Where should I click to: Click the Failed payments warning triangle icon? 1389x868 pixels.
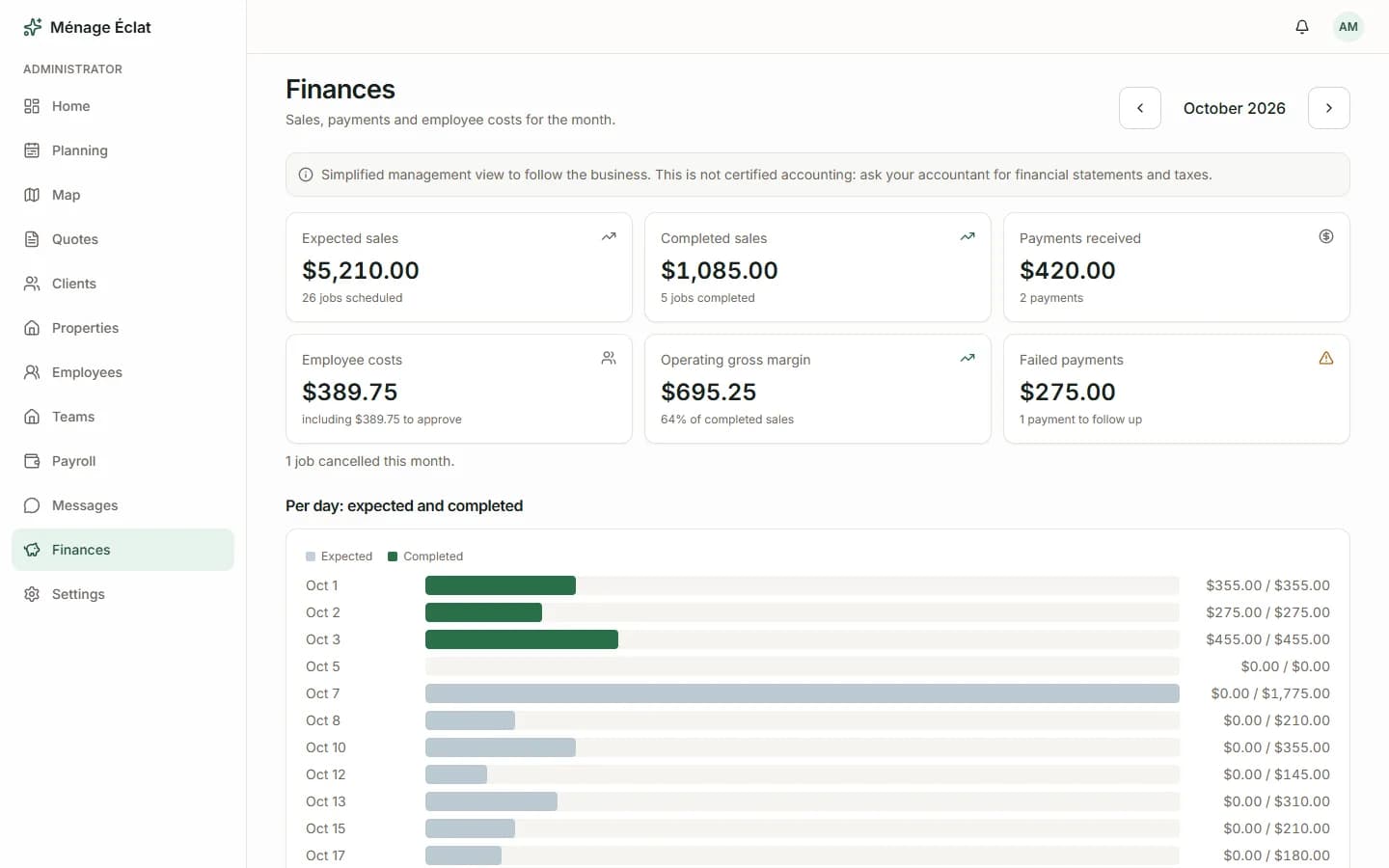(1326, 358)
